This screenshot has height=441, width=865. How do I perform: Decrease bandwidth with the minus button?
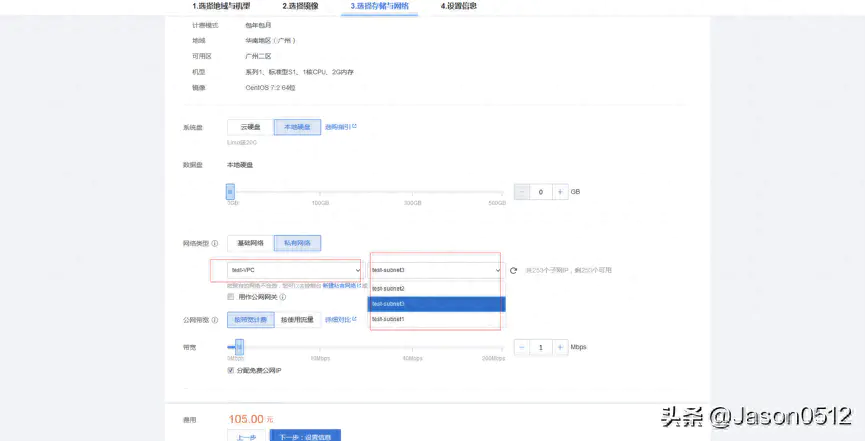pyautogui.click(x=521, y=347)
